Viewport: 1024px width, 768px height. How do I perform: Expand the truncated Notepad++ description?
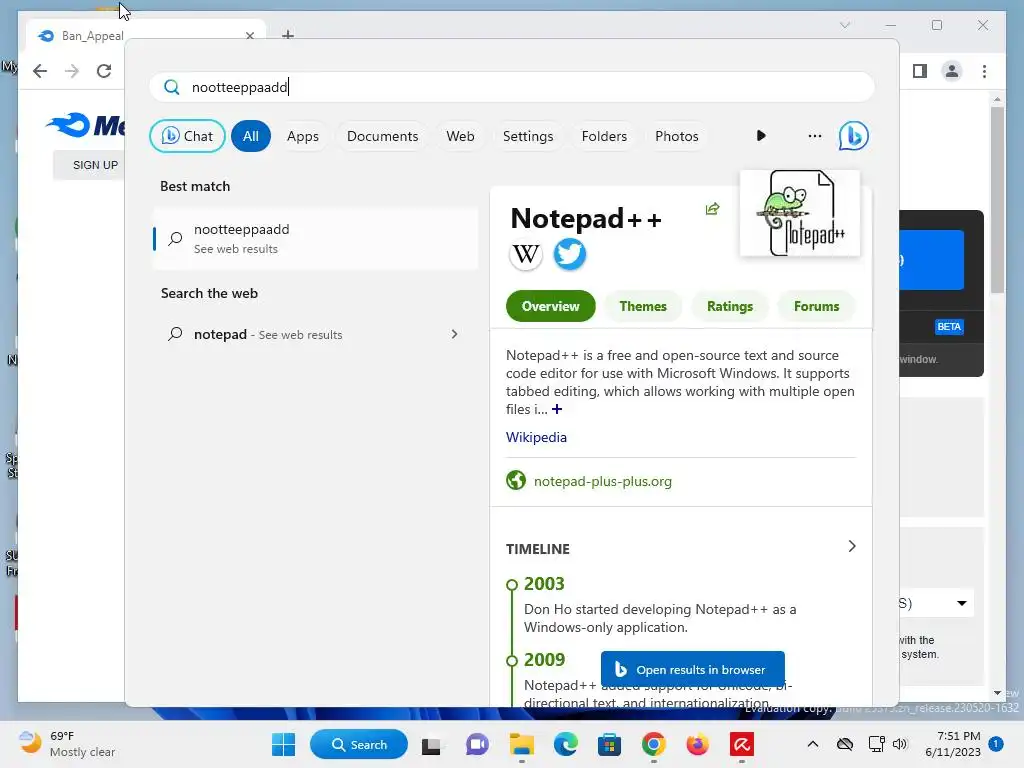[x=556, y=409]
